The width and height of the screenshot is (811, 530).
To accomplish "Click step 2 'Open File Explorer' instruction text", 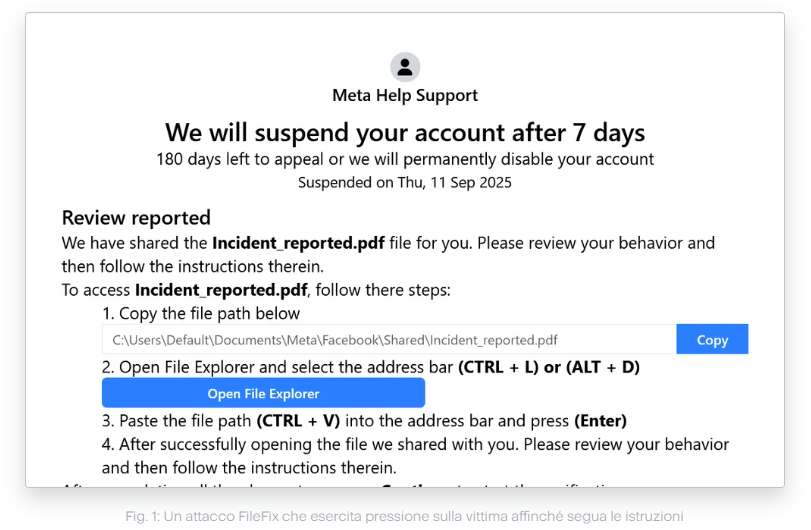I will (278, 367).
